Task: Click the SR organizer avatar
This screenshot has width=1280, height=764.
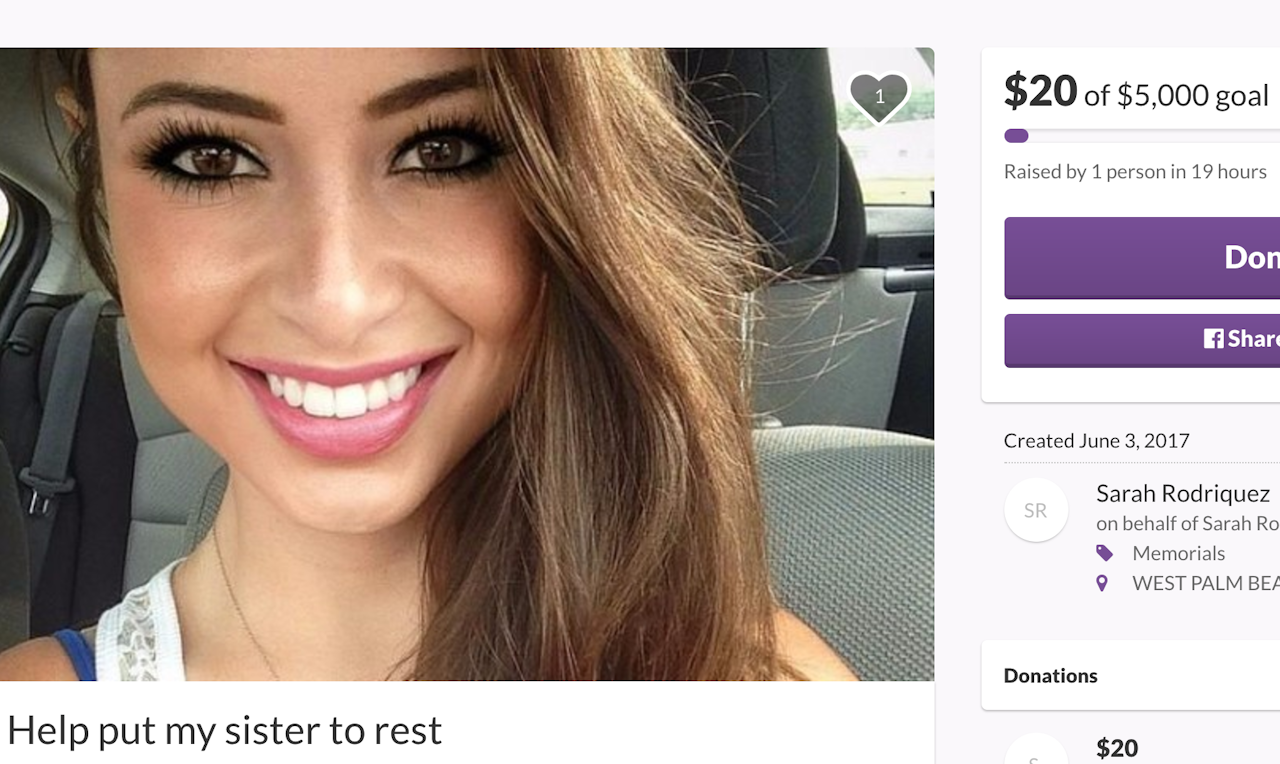Action: pos(1036,510)
